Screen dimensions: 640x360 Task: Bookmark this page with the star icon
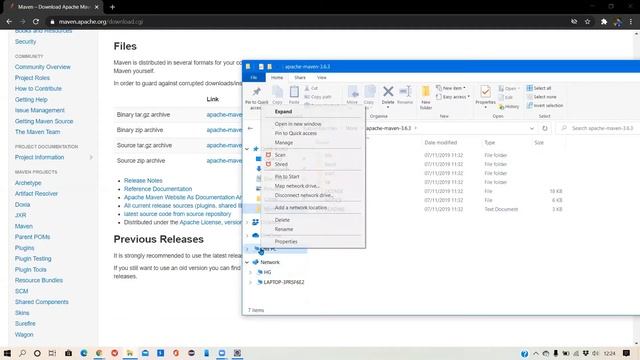[587, 22]
